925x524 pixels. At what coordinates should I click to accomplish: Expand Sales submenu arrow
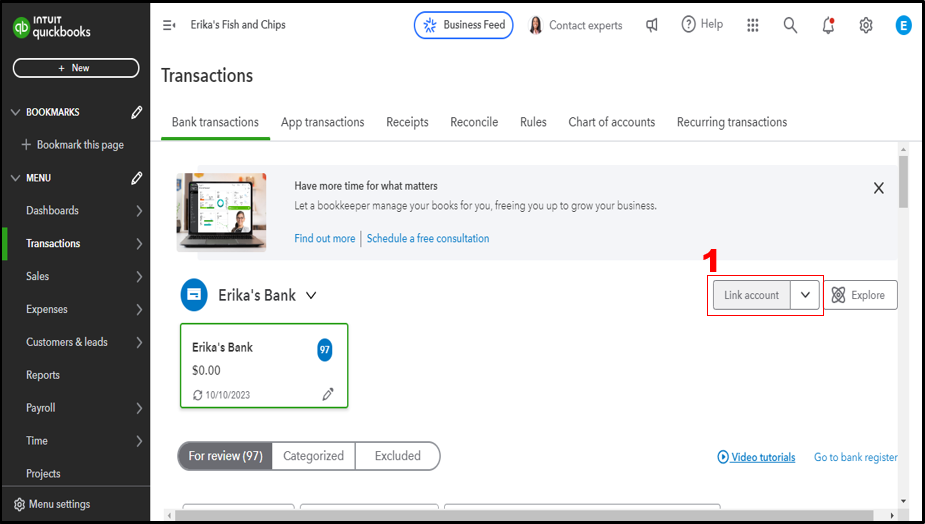tap(139, 276)
